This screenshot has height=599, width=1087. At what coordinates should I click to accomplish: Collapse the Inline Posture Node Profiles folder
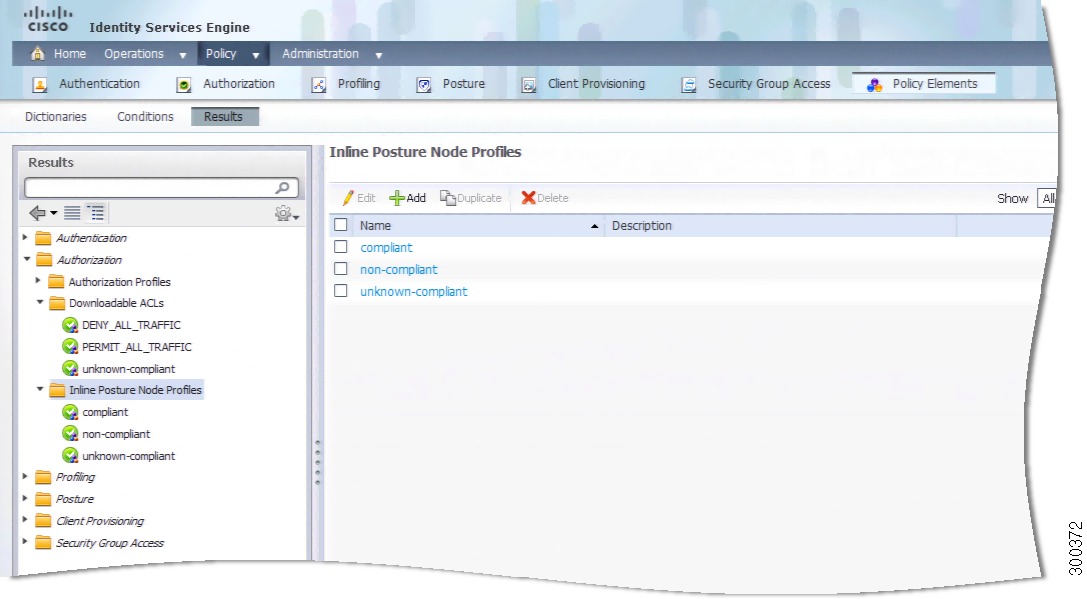click(x=40, y=389)
